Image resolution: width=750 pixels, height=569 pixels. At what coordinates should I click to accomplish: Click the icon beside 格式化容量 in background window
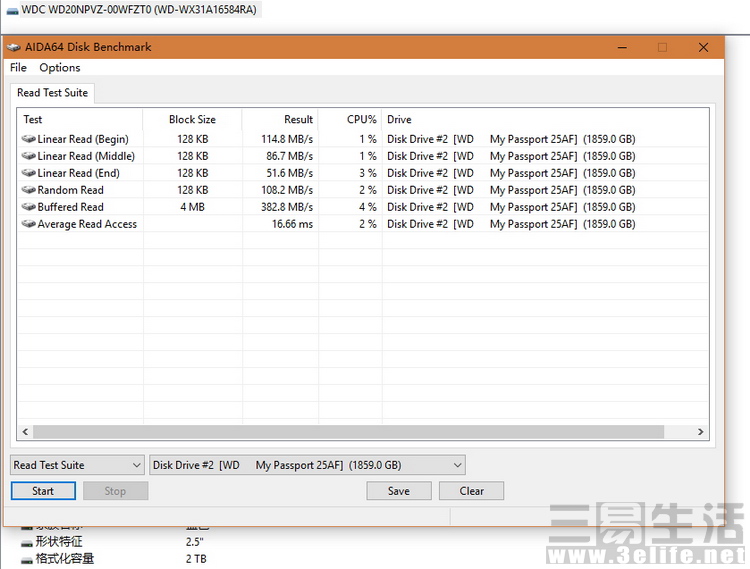tap(27, 559)
